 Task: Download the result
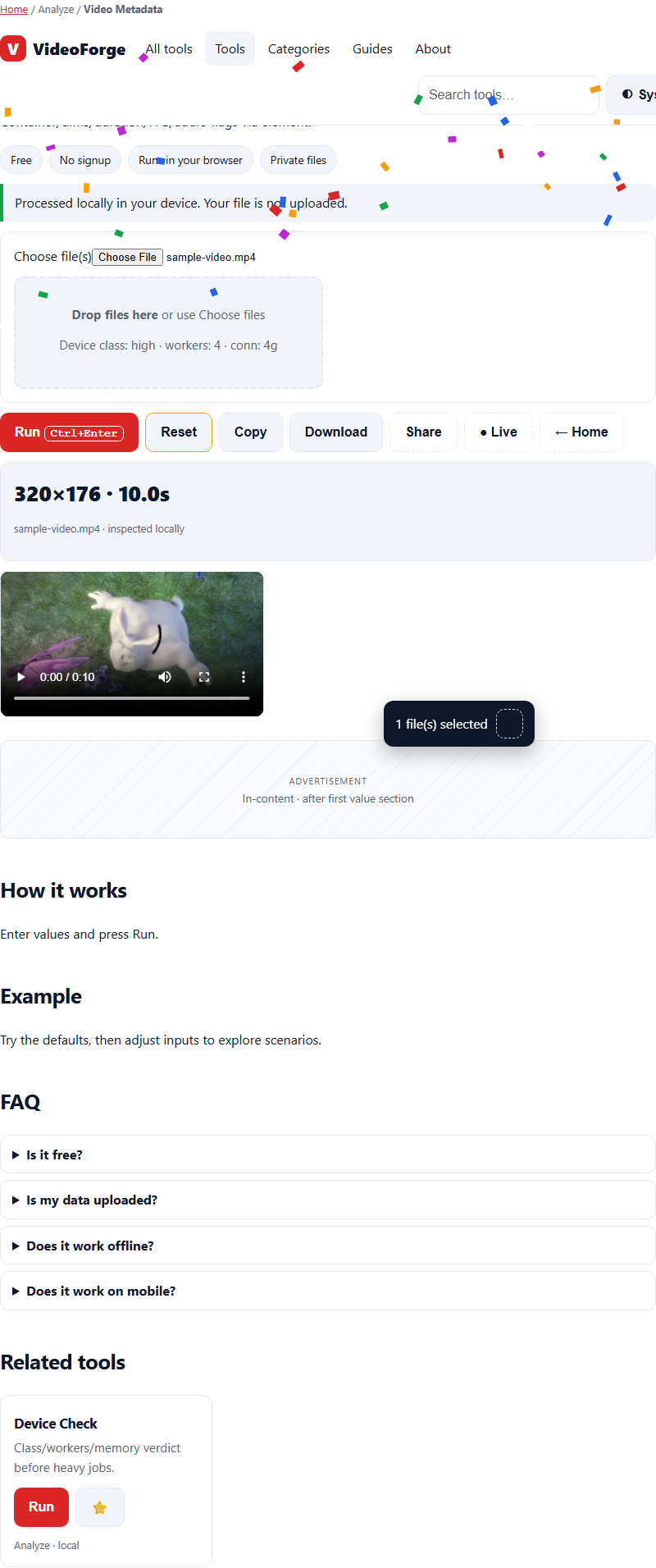[x=336, y=432]
